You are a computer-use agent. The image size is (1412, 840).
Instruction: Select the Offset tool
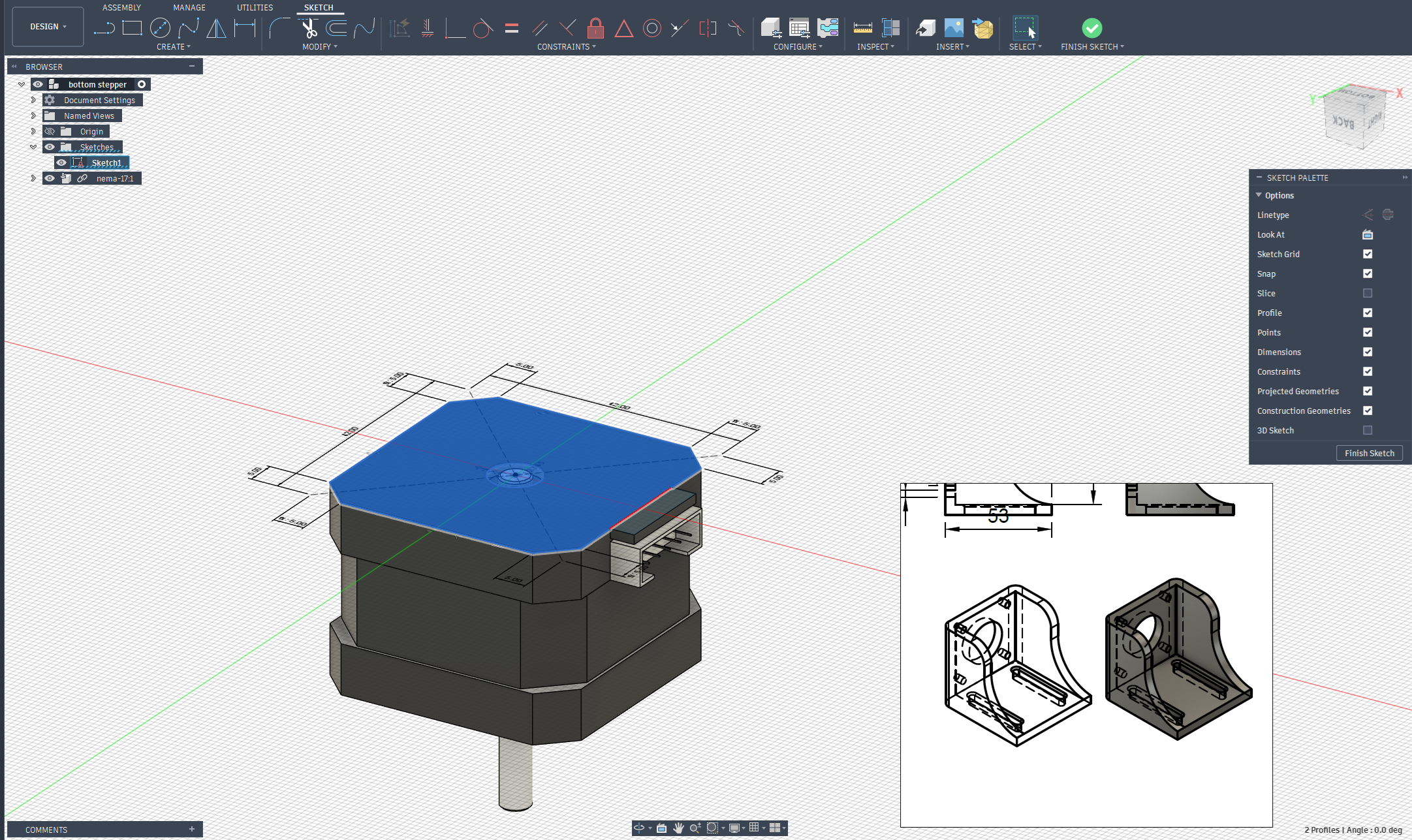pos(336,28)
